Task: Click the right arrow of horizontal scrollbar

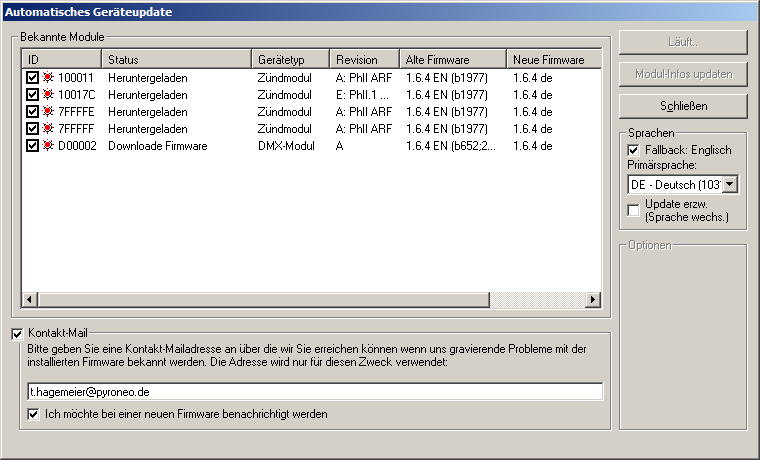Action: tap(593, 300)
